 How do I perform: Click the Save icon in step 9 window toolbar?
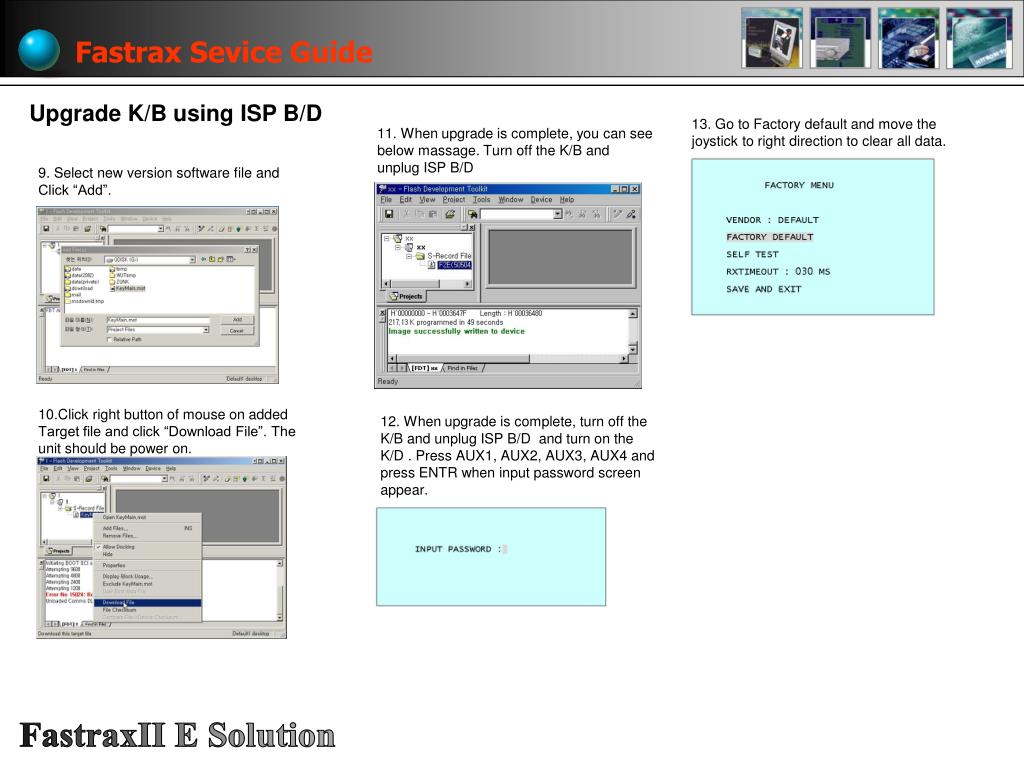tap(46, 229)
